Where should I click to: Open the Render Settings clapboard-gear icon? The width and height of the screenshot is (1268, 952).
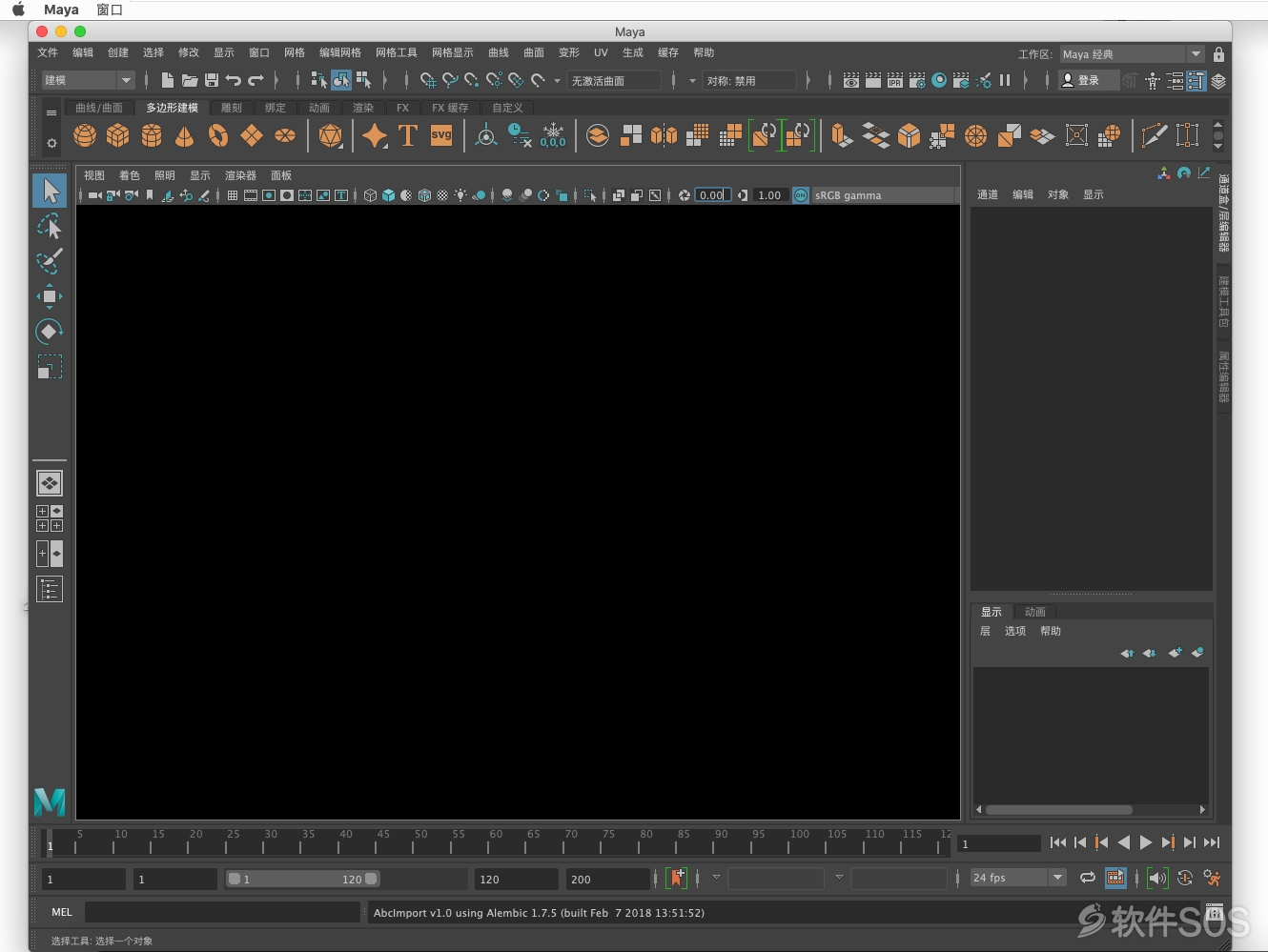click(x=917, y=80)
